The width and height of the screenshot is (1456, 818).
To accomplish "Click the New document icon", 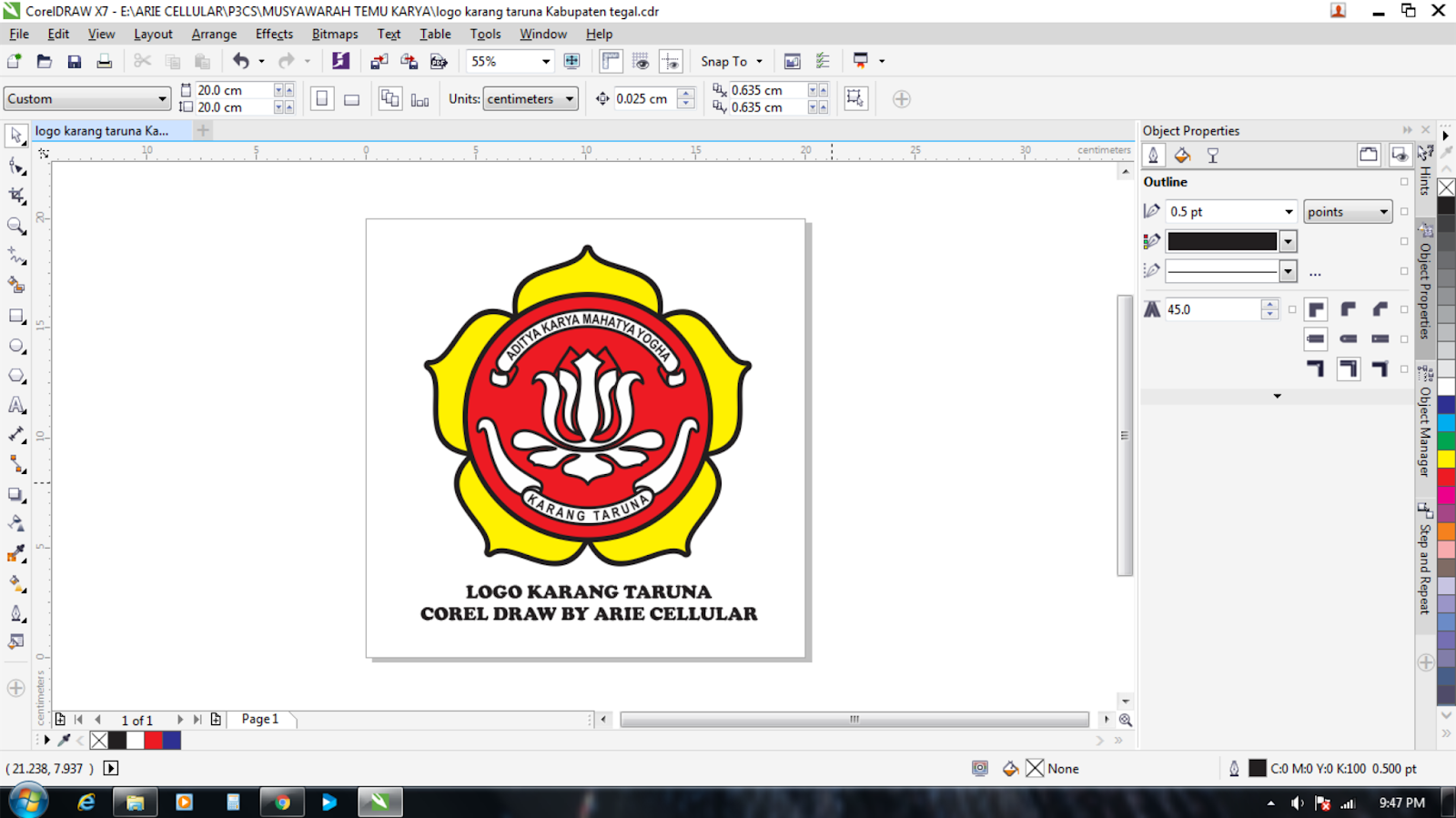I will [15, 61].
